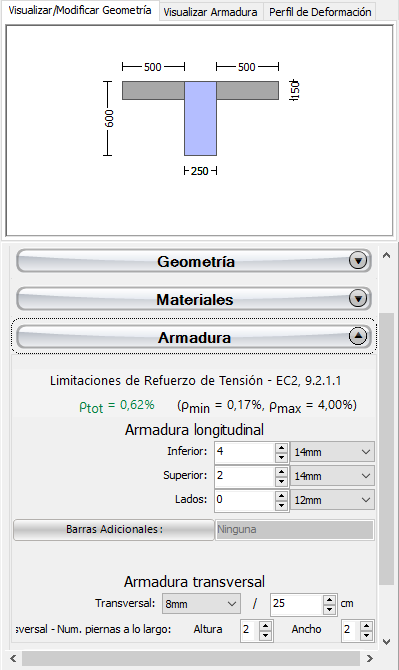Expand the Geometría section arrow

pyautogui.click(x=358, y=261)
